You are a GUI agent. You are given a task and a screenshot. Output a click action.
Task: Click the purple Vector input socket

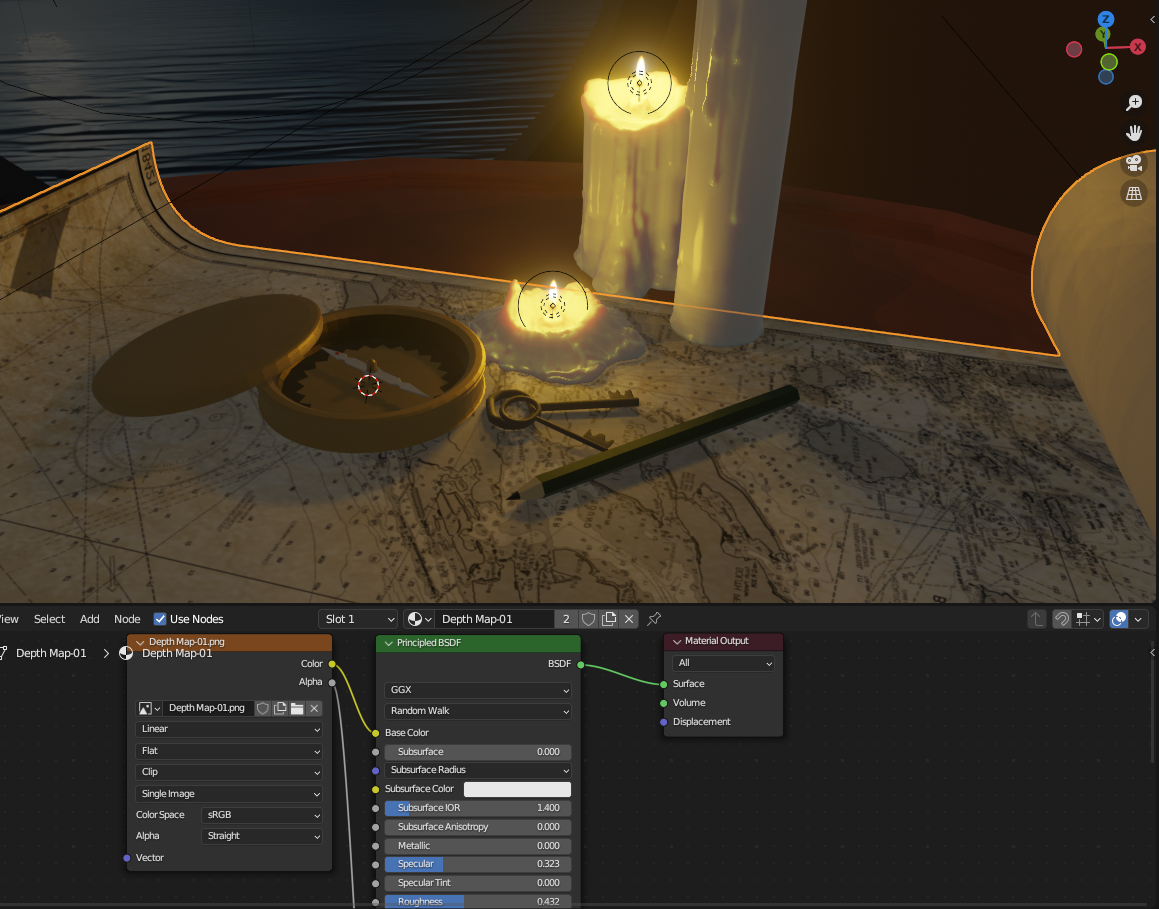(x=126, y=858)
